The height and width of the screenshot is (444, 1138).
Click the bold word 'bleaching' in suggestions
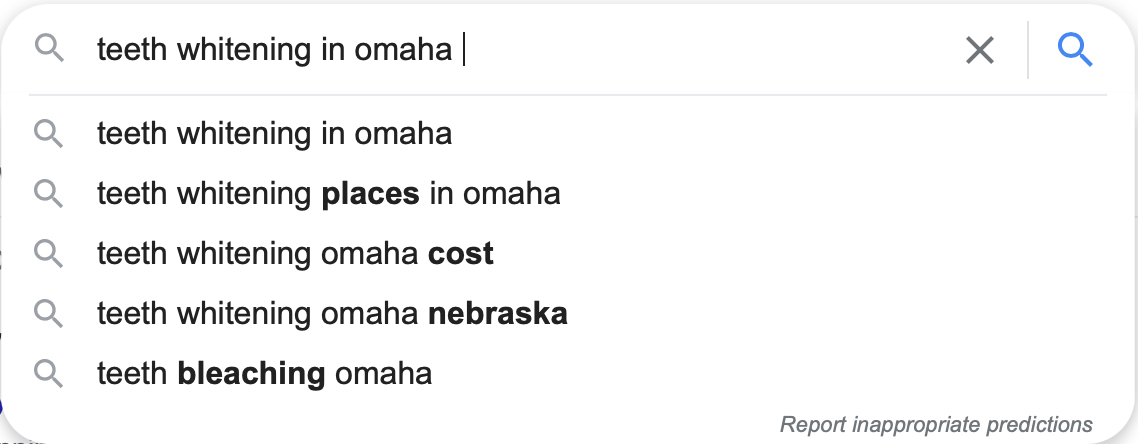pos(251,373)
